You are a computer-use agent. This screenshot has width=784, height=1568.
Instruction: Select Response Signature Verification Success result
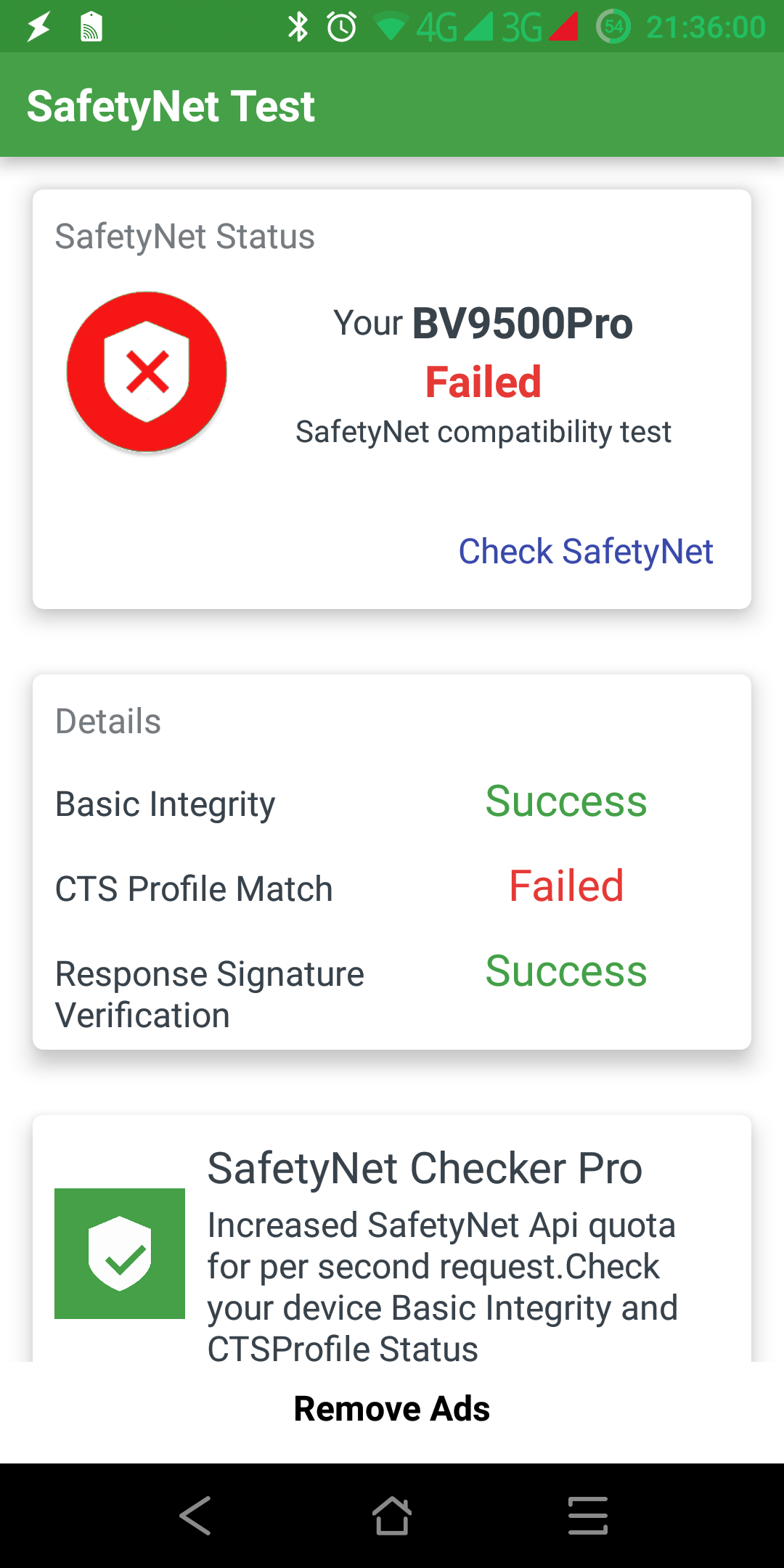click(566, 971)
